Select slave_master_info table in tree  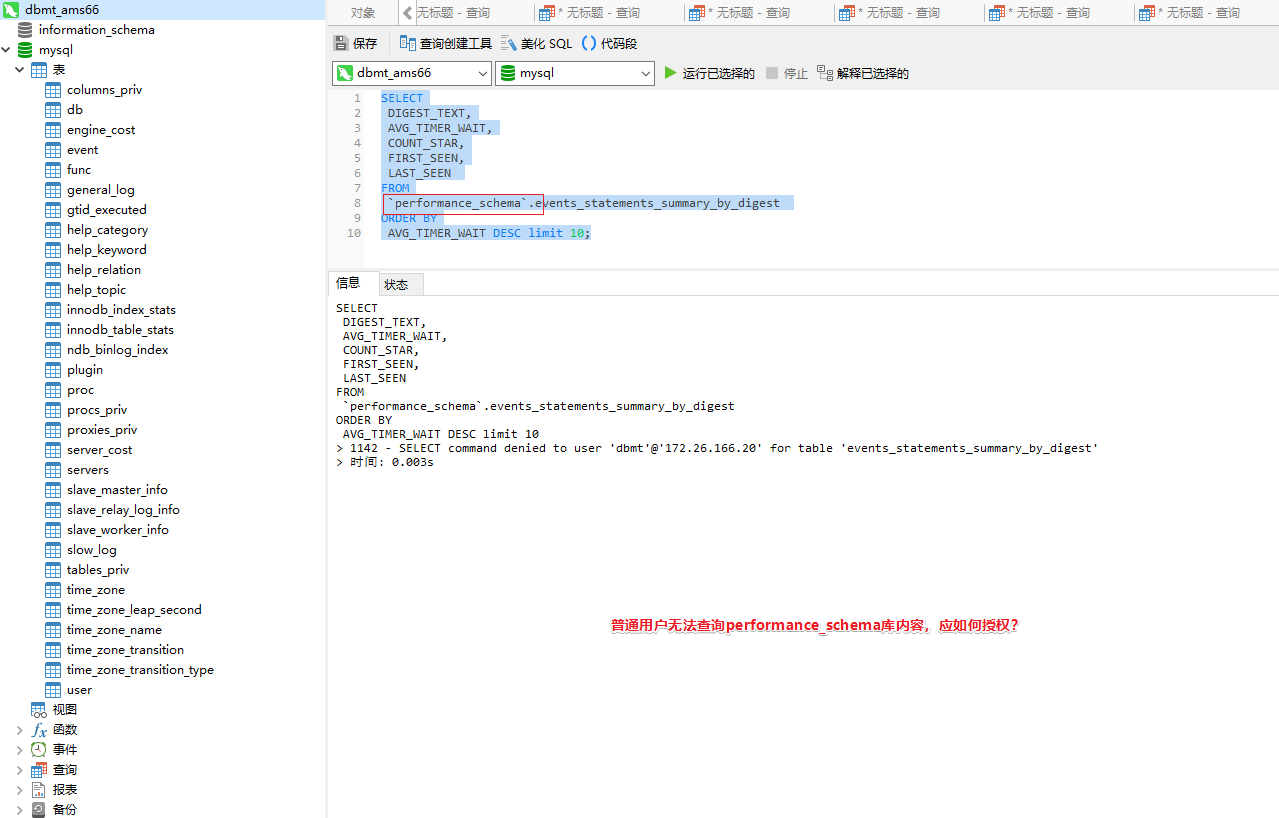coord(117,490)
